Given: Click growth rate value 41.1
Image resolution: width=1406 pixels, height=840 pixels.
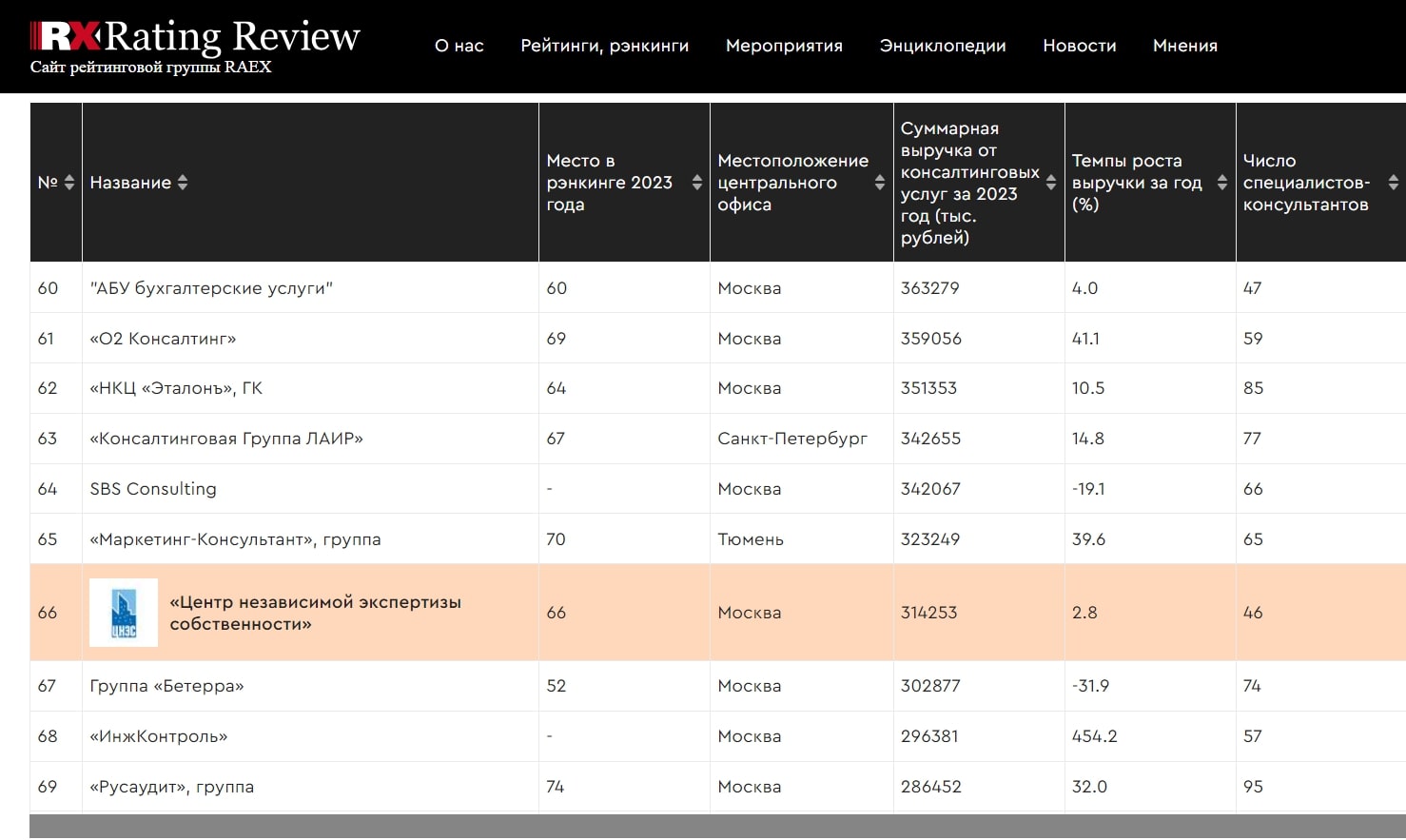Looking at the screenshot, I should pos(1086,339).
